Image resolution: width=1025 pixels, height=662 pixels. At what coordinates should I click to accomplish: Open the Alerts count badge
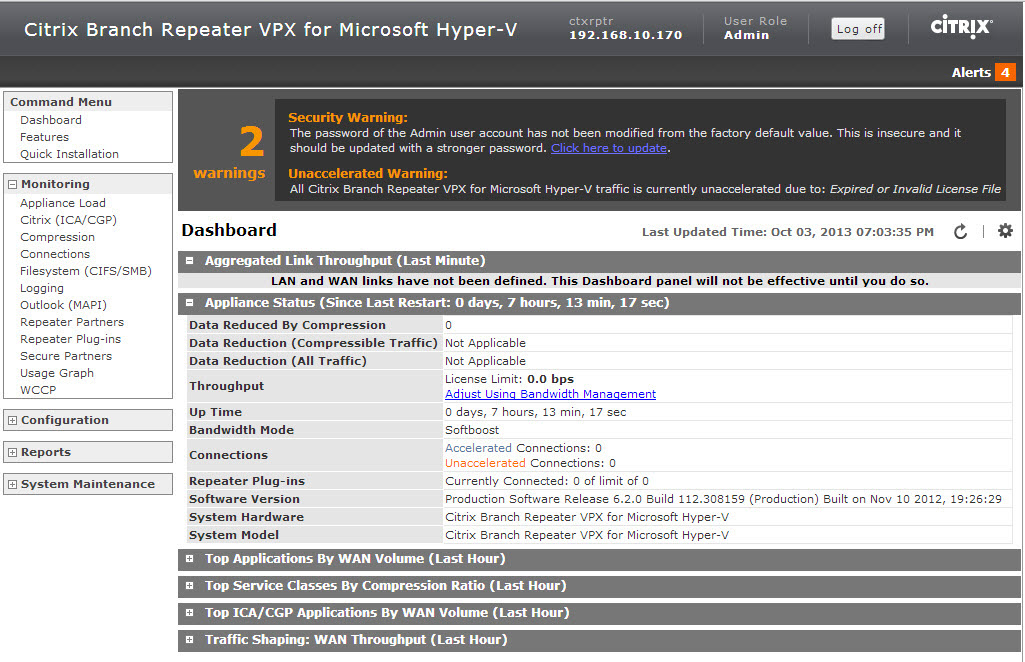point(1005,72)
